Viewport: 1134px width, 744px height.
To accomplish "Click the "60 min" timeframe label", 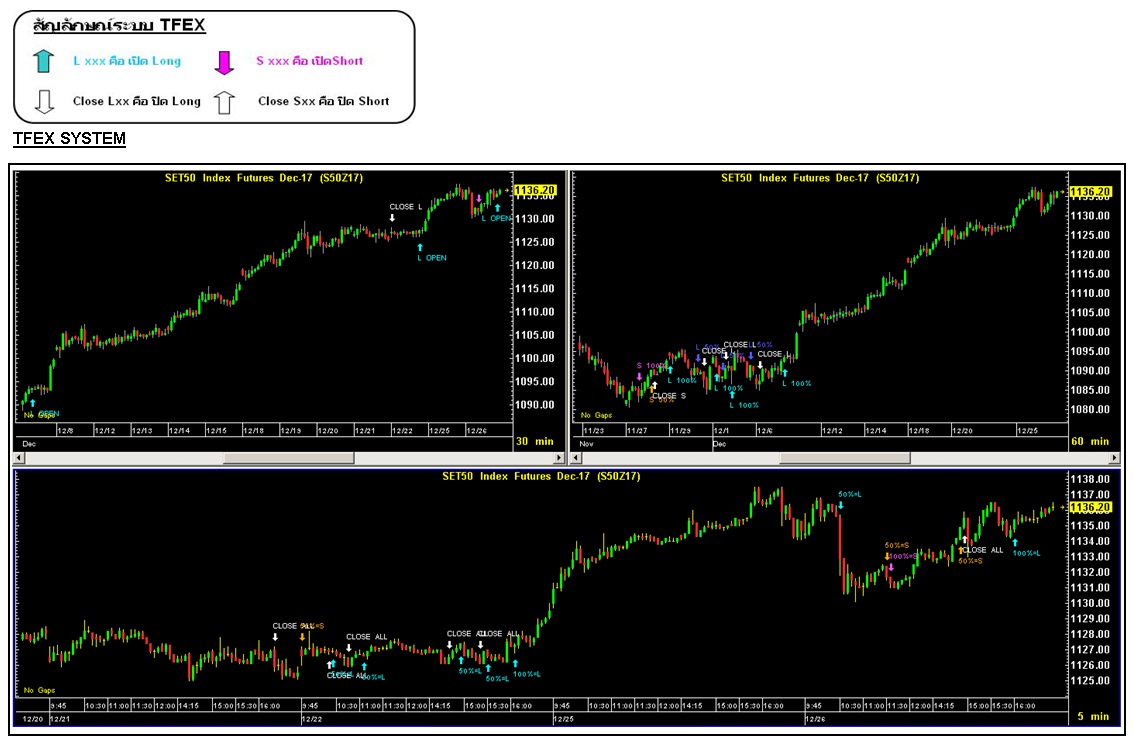I will 1090,441.
